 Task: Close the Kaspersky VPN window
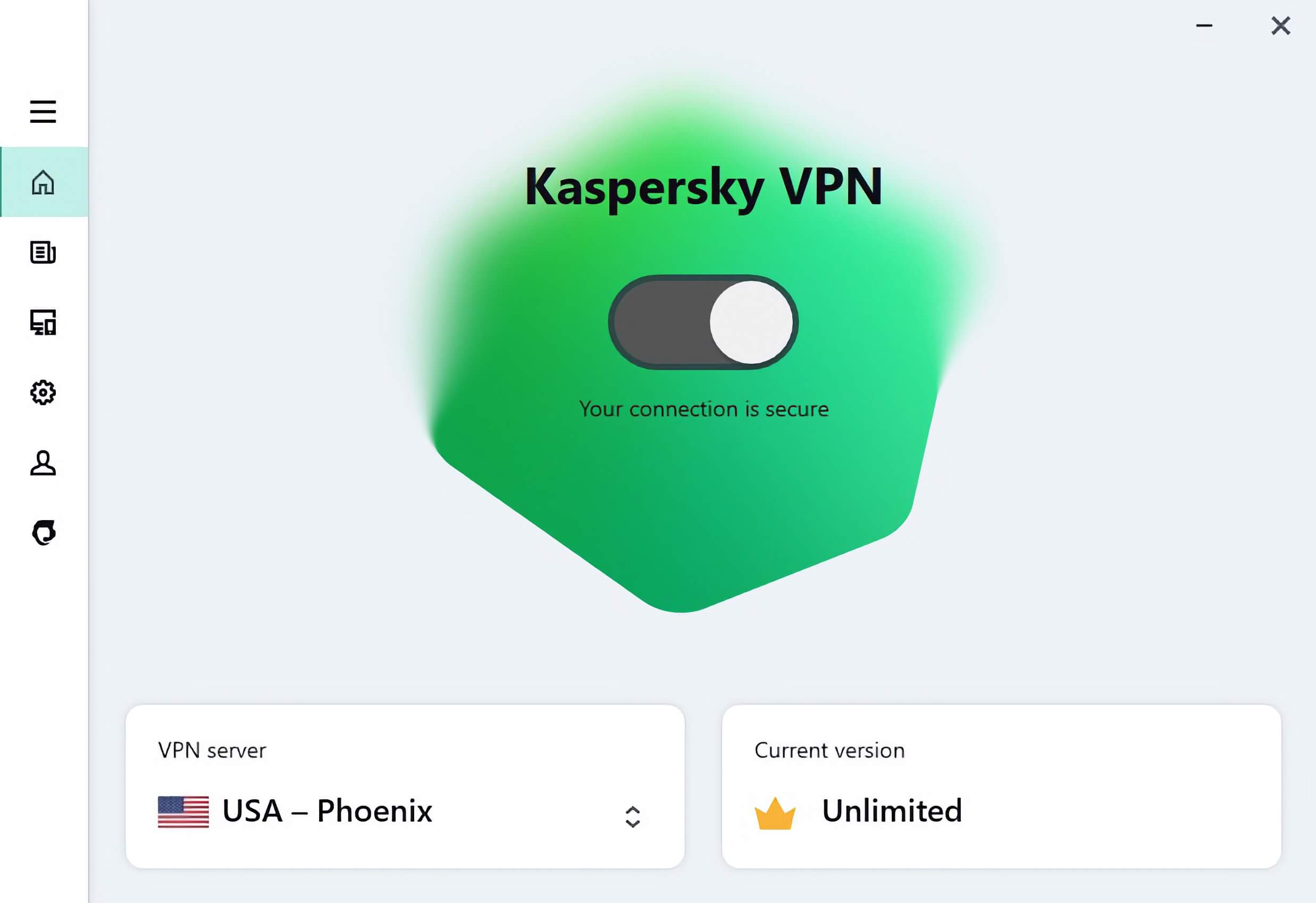pyautogui.click(x=1280, y=26)
